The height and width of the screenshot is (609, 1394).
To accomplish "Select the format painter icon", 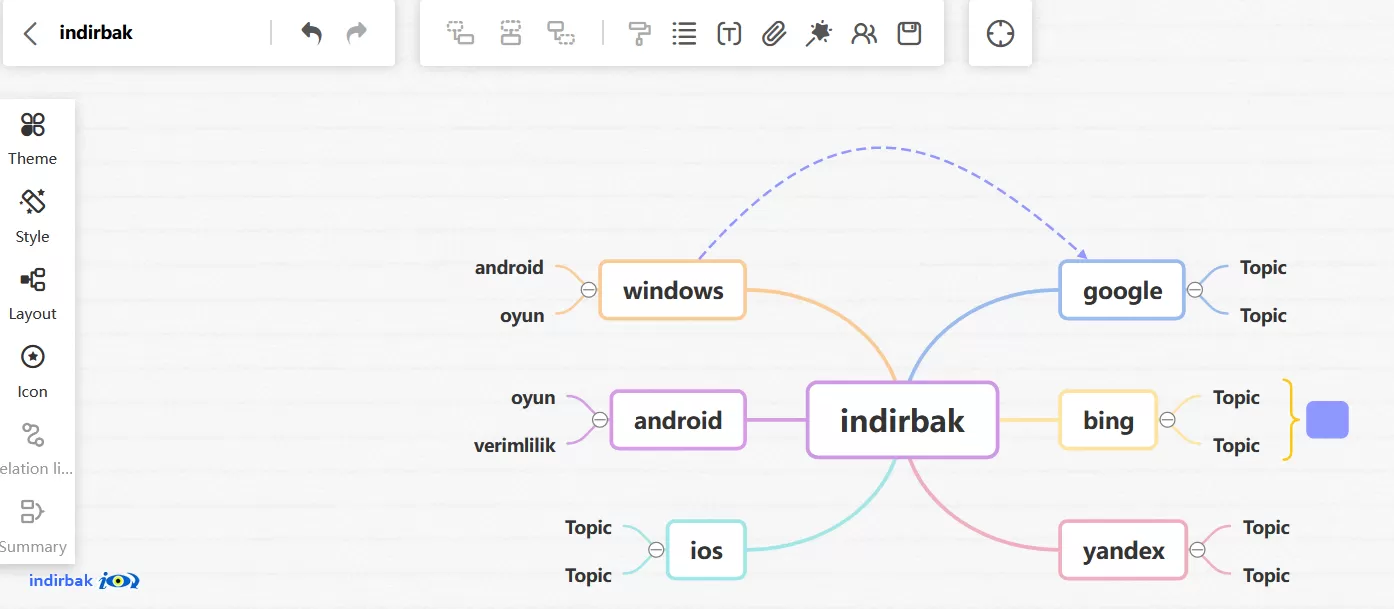I will pyautogui.click(x=639, y=33).
